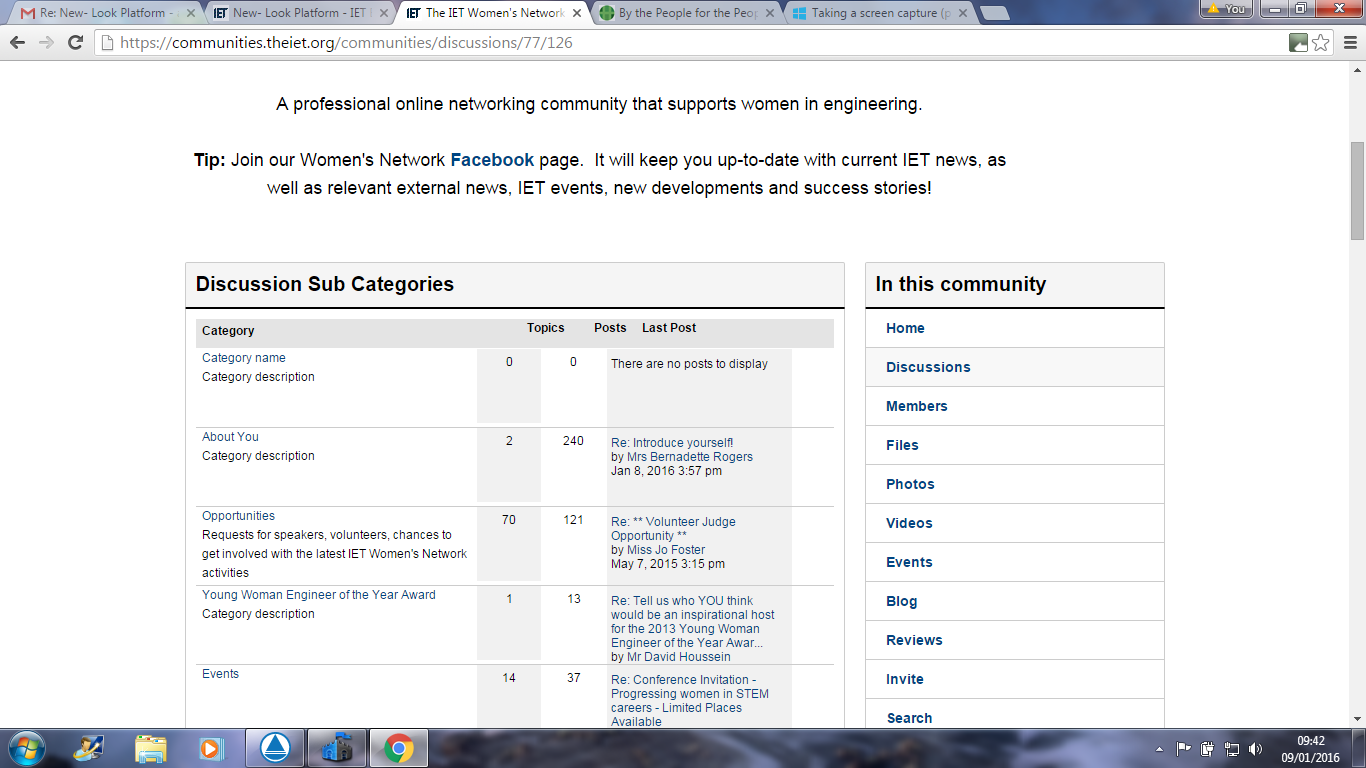Click the browser back arrow
The image size is (1366, 768).
point(17,42)
